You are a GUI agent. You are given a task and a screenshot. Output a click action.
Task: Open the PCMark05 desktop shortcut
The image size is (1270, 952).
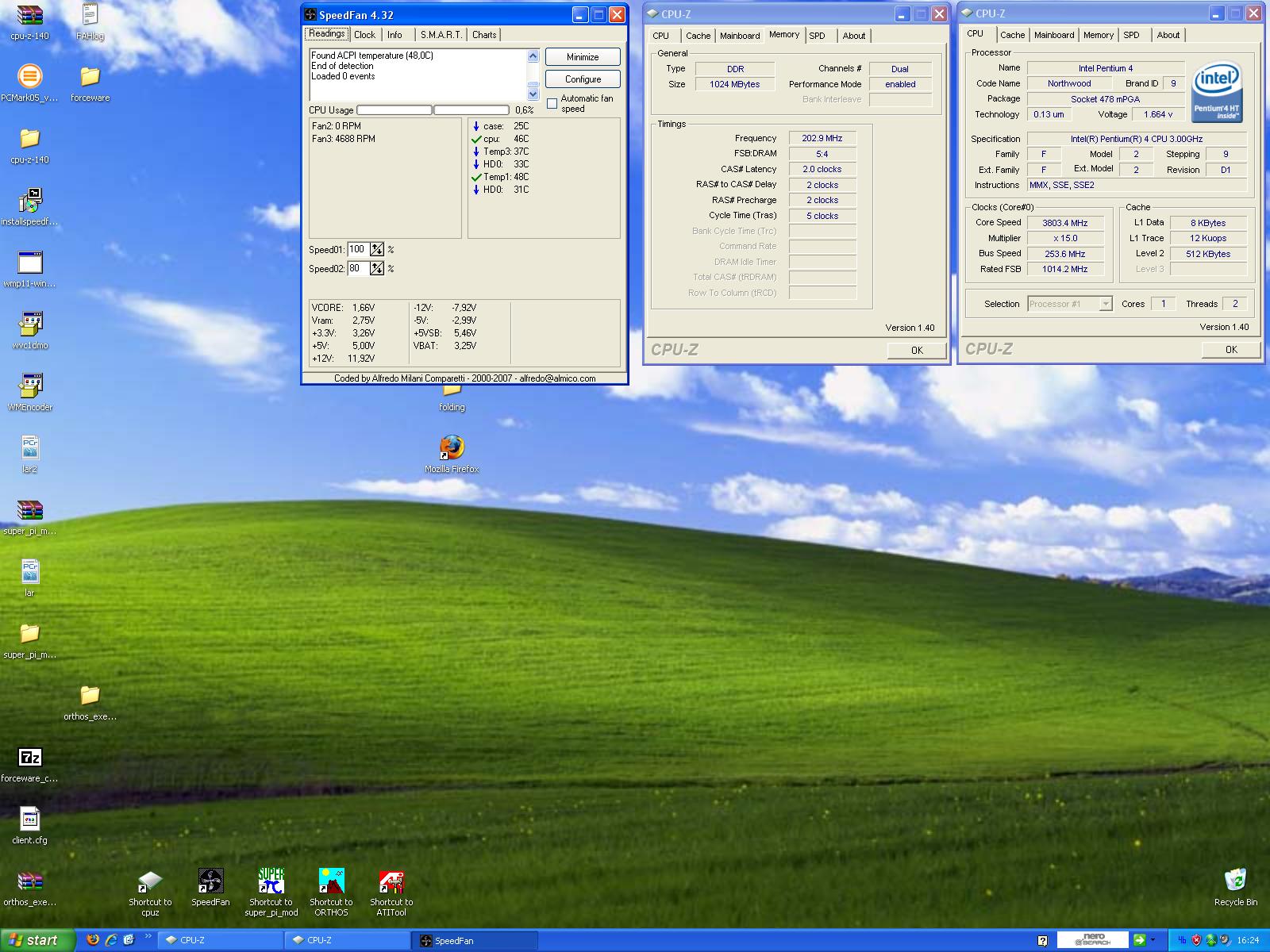pos(29,83)
